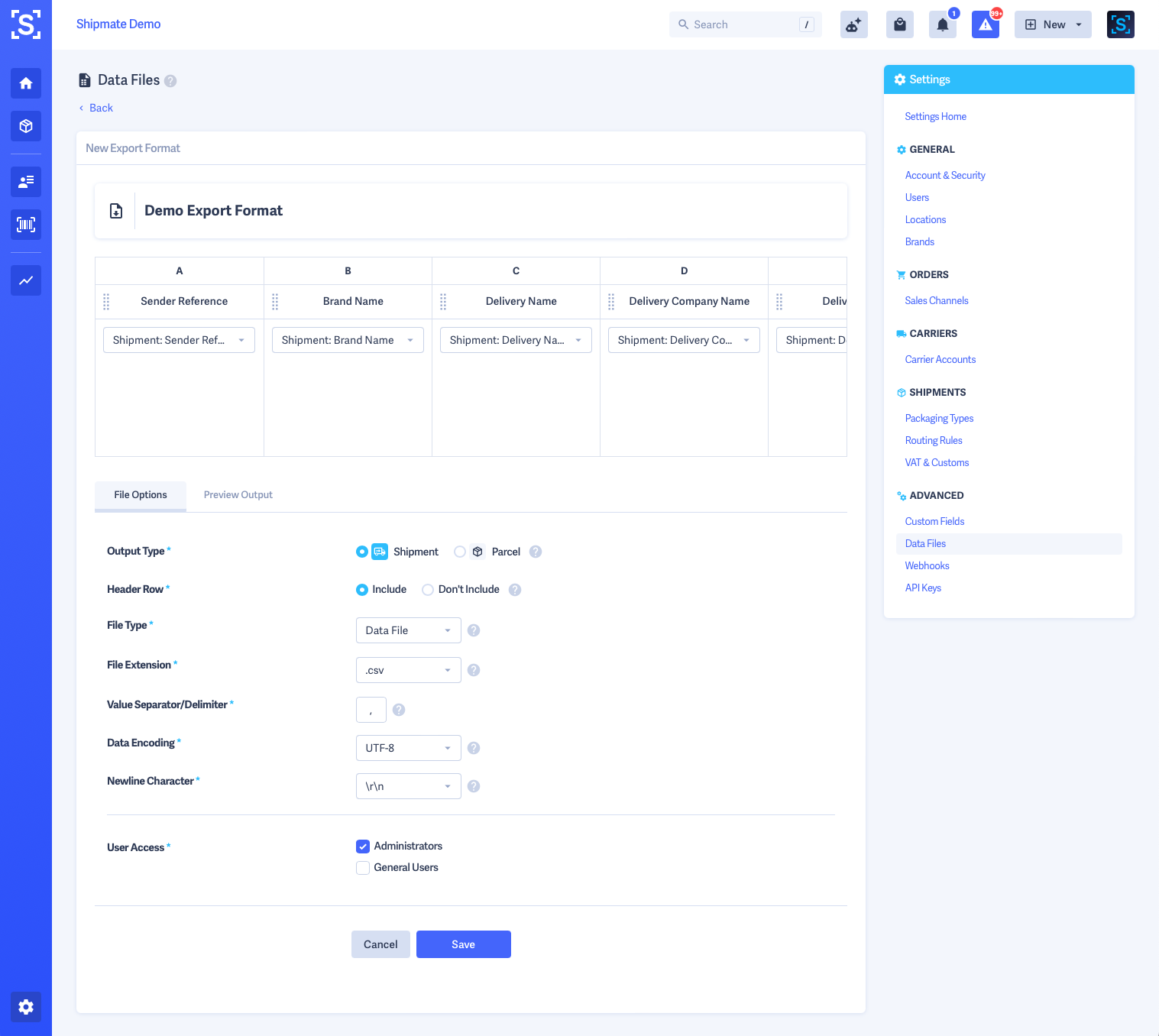Click the shopping bag icon in header

pos(900,24)
